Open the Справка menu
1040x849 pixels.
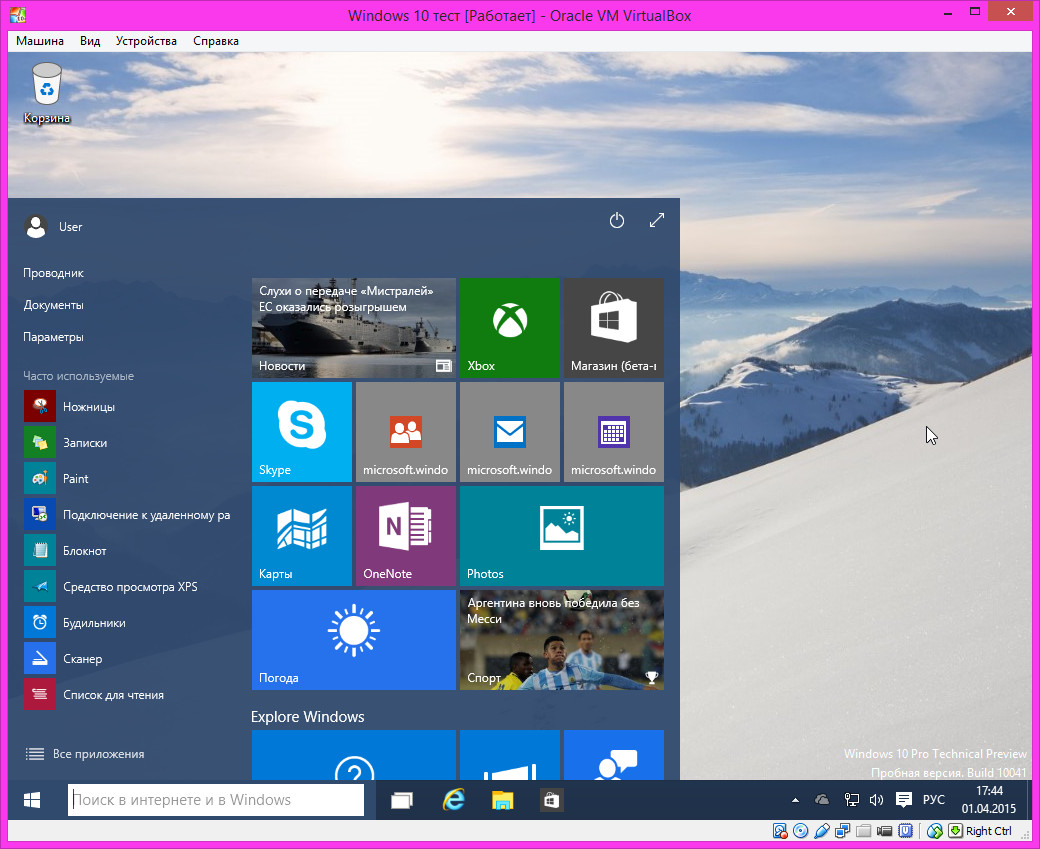(x=216, y=41)
